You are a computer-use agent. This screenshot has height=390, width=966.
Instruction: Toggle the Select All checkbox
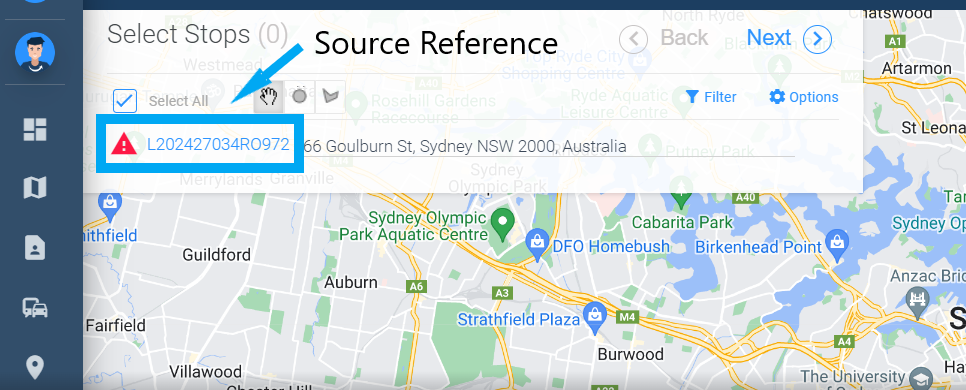[126, 100]
